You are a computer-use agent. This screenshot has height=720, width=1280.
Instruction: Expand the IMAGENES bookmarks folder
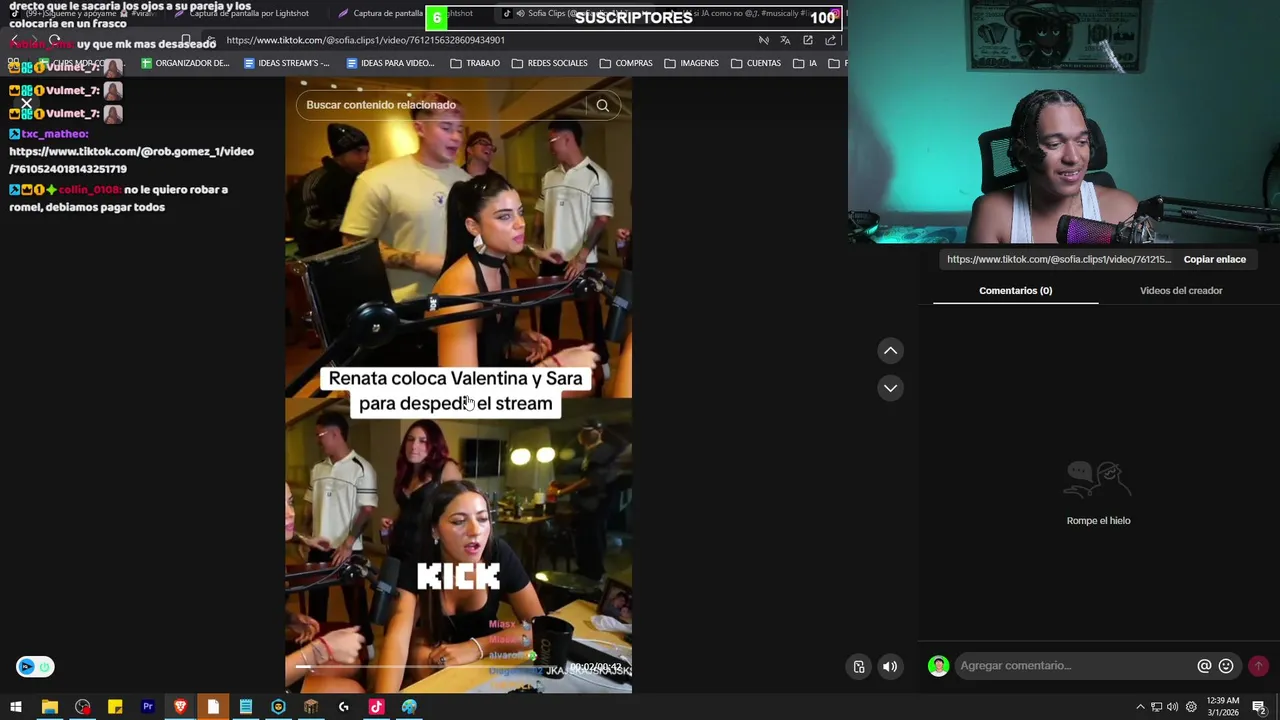tap(691, 63)
